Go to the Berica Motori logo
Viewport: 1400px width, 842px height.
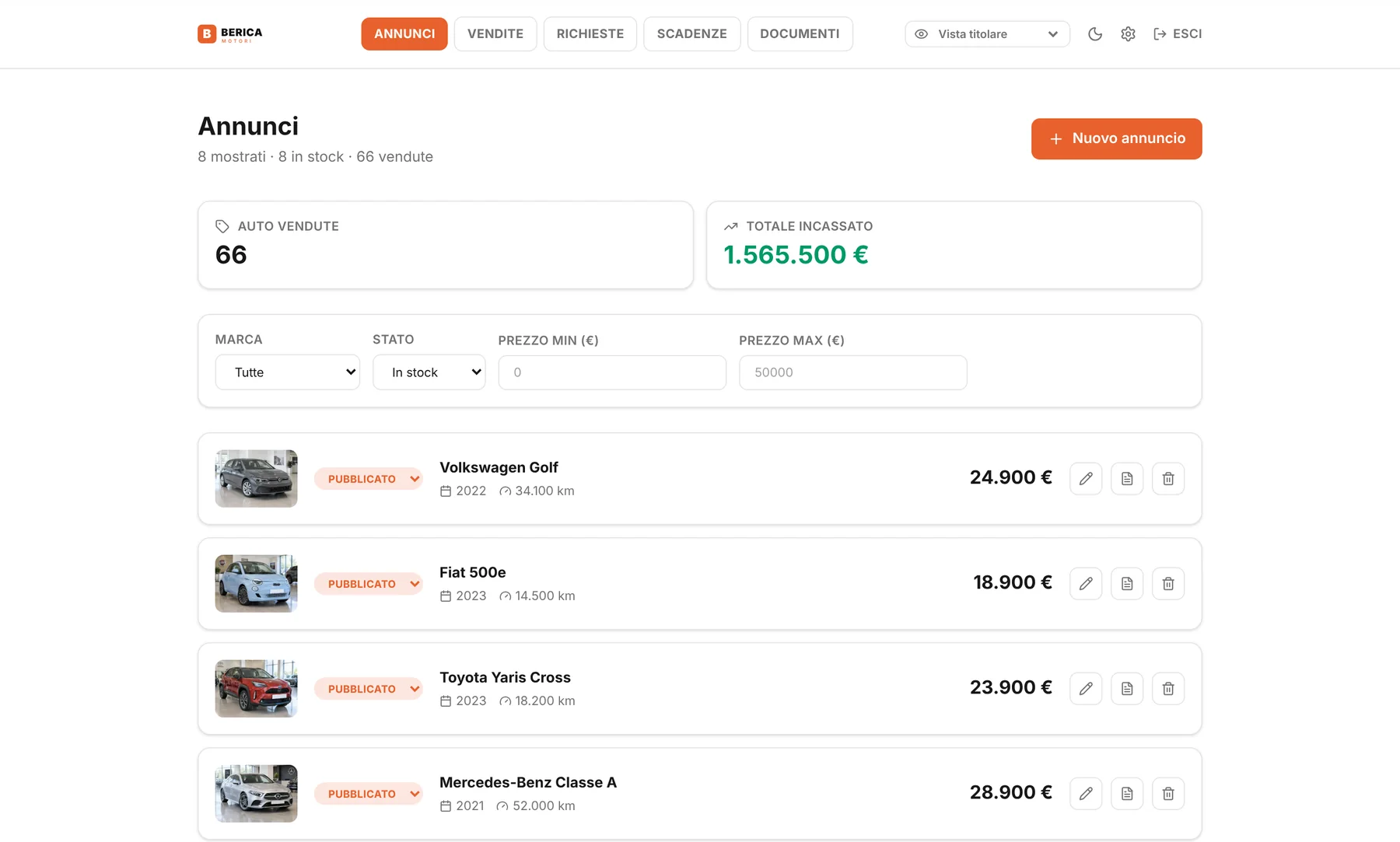tap(230, 33)
